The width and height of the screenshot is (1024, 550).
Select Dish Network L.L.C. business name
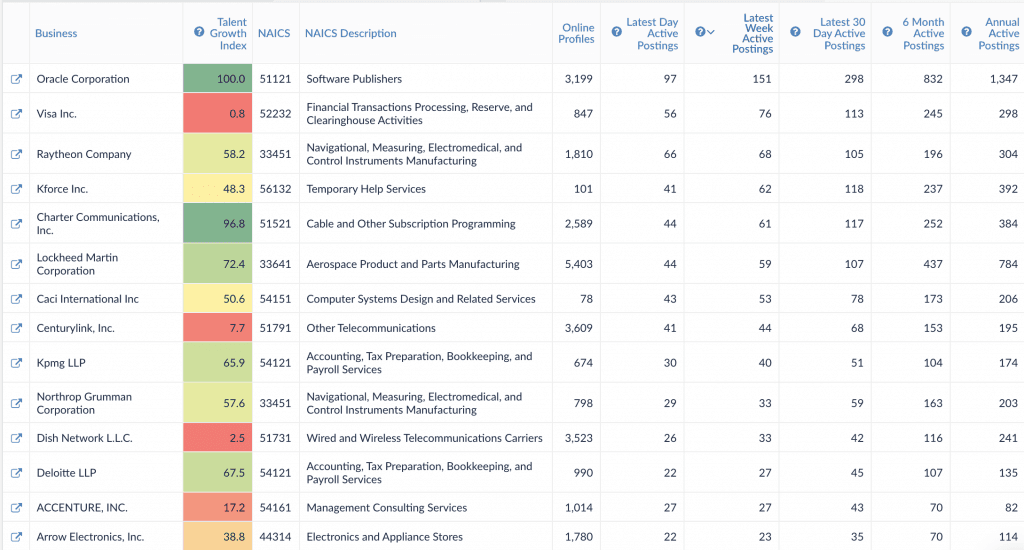click(84, 438)
